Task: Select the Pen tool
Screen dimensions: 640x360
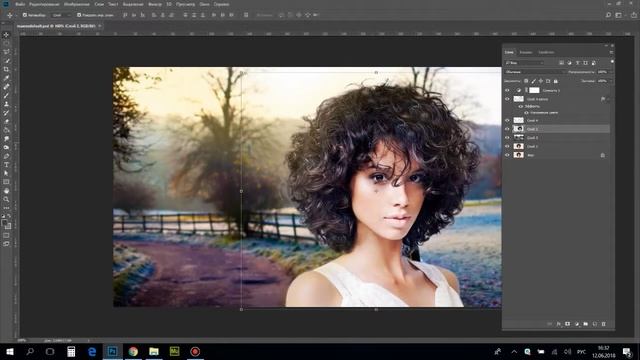Action: (6, 156)
